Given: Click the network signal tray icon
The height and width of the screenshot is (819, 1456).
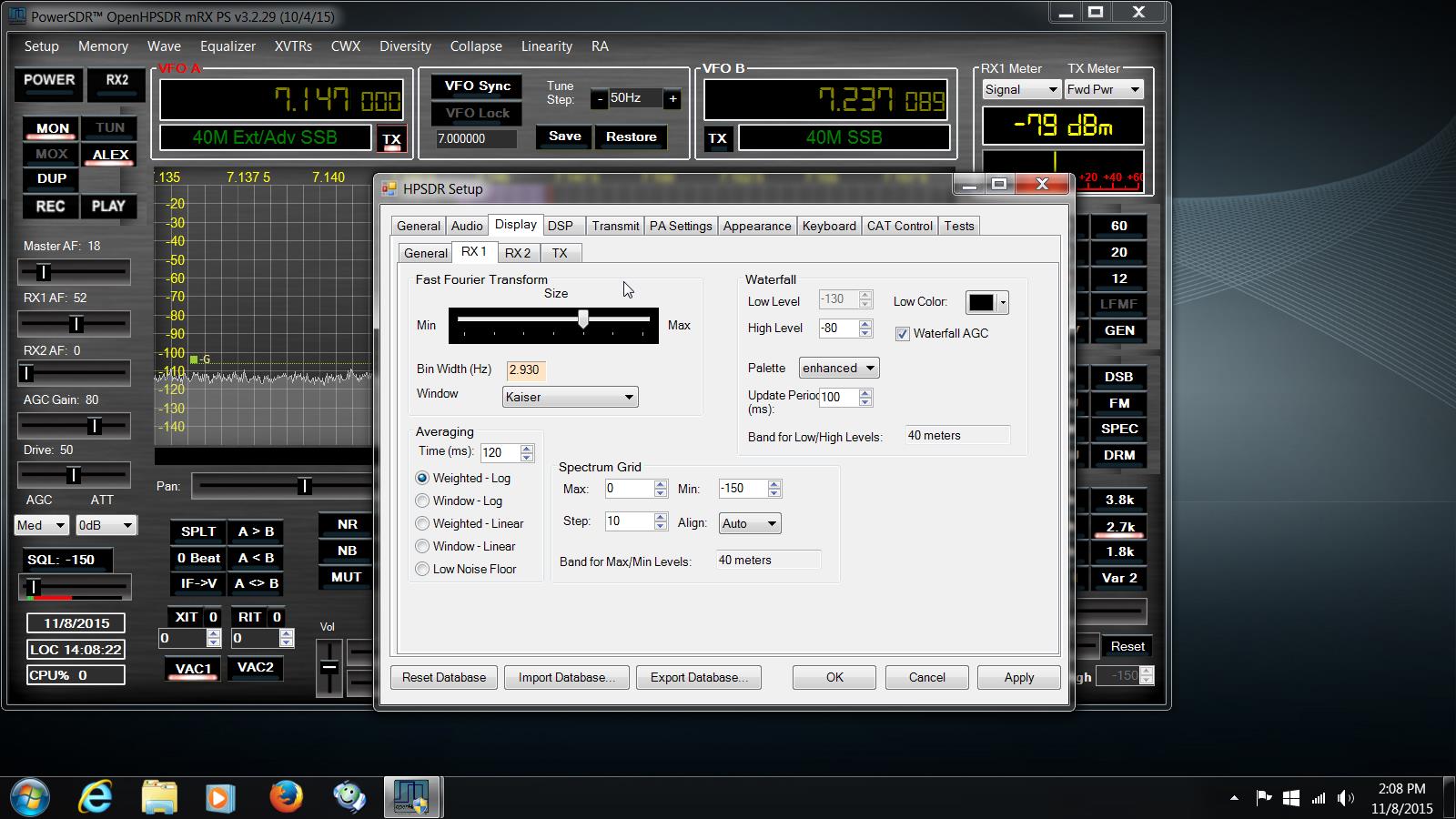Looking at the screenshot, I should tap(1318, 798).
